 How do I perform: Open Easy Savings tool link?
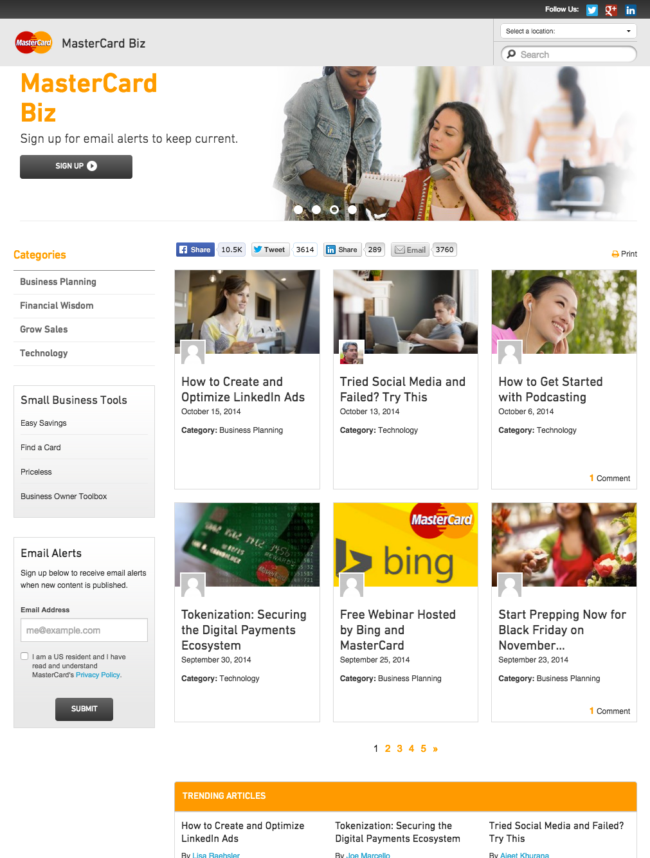(44, 423)
